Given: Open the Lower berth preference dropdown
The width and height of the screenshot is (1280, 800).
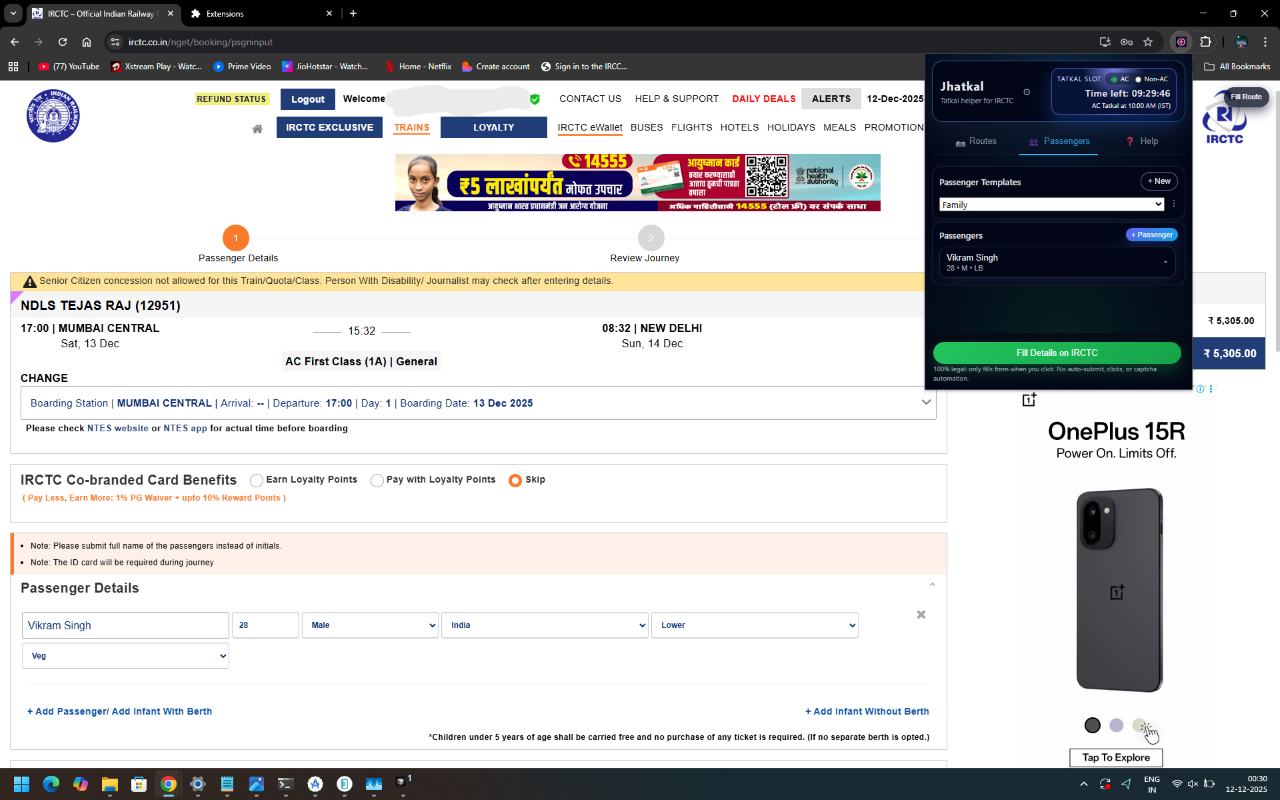Looking at the screenshot, I should click(x=755, y=625).
